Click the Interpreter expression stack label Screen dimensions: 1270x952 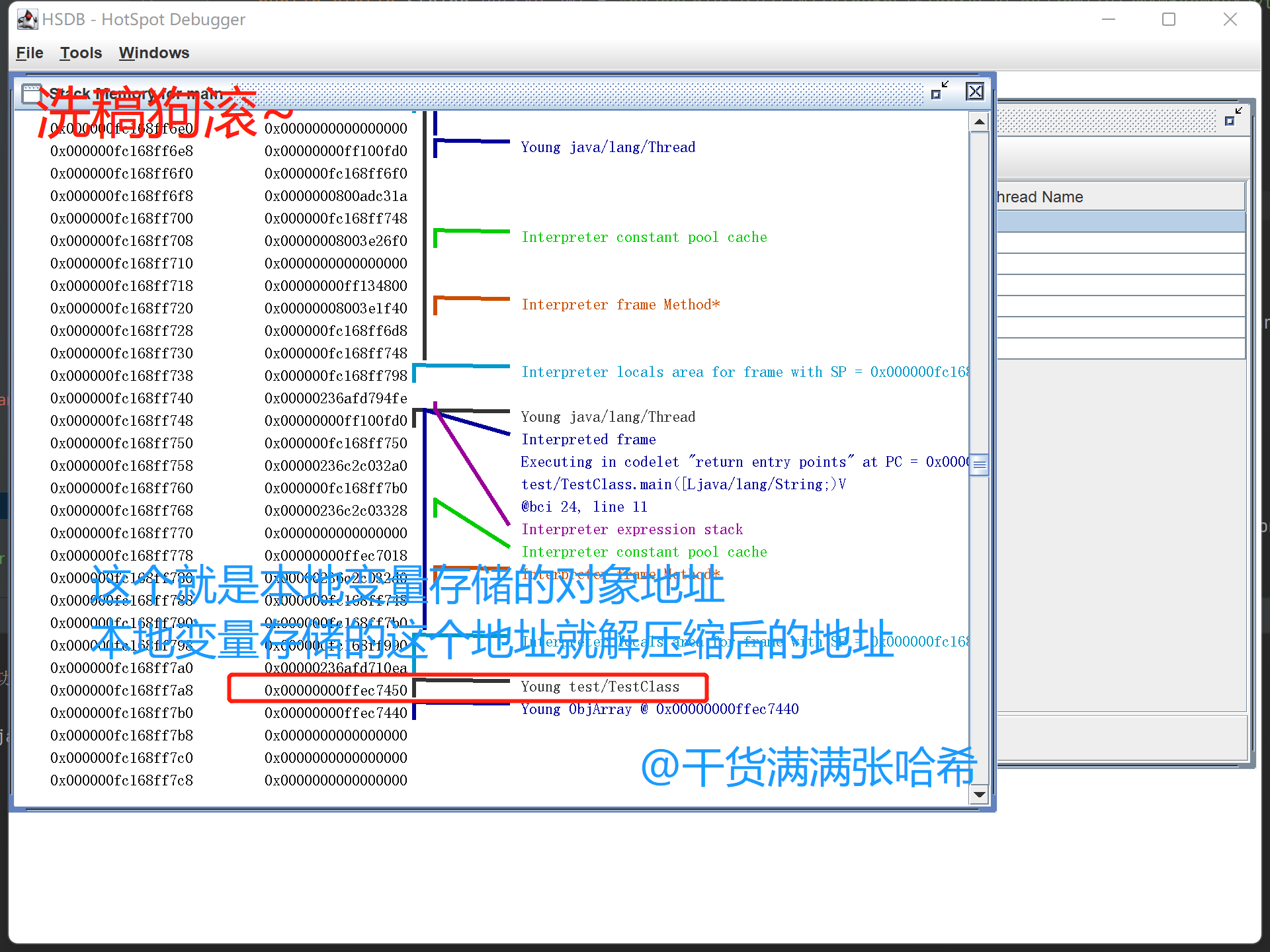[632, 530]
